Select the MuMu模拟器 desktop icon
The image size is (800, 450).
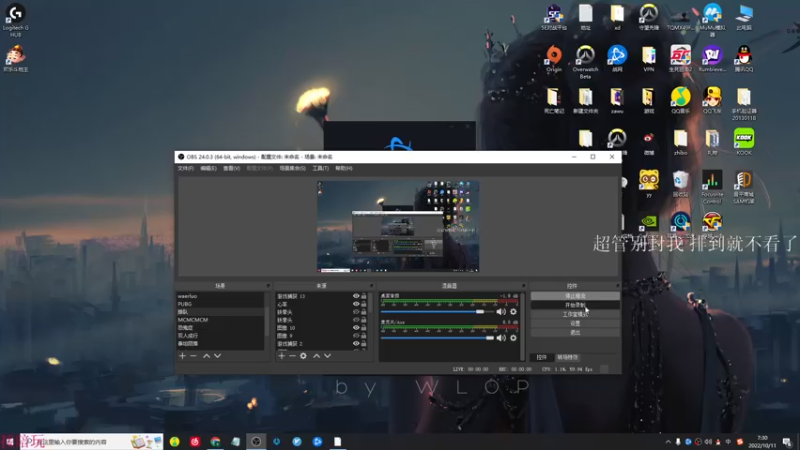pyautogui.click(x=712, y=20)
